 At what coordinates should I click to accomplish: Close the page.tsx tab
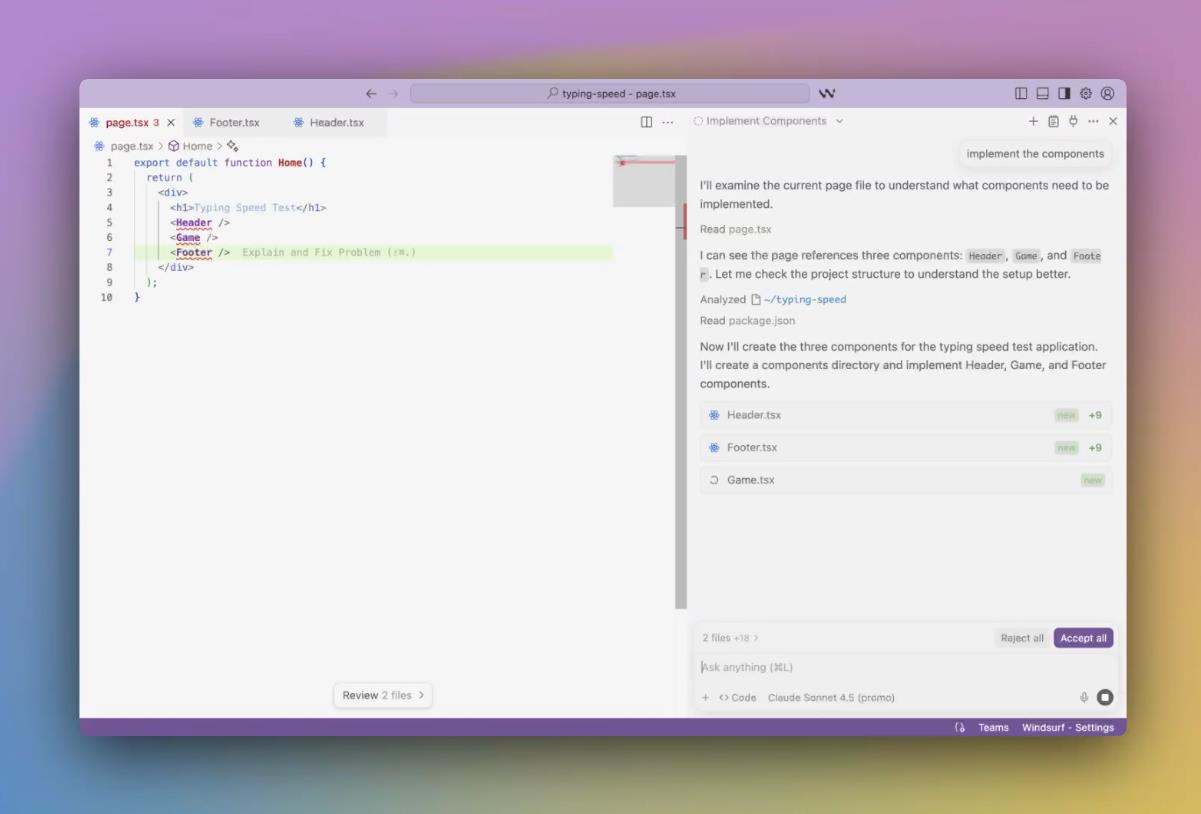(171, 123)
